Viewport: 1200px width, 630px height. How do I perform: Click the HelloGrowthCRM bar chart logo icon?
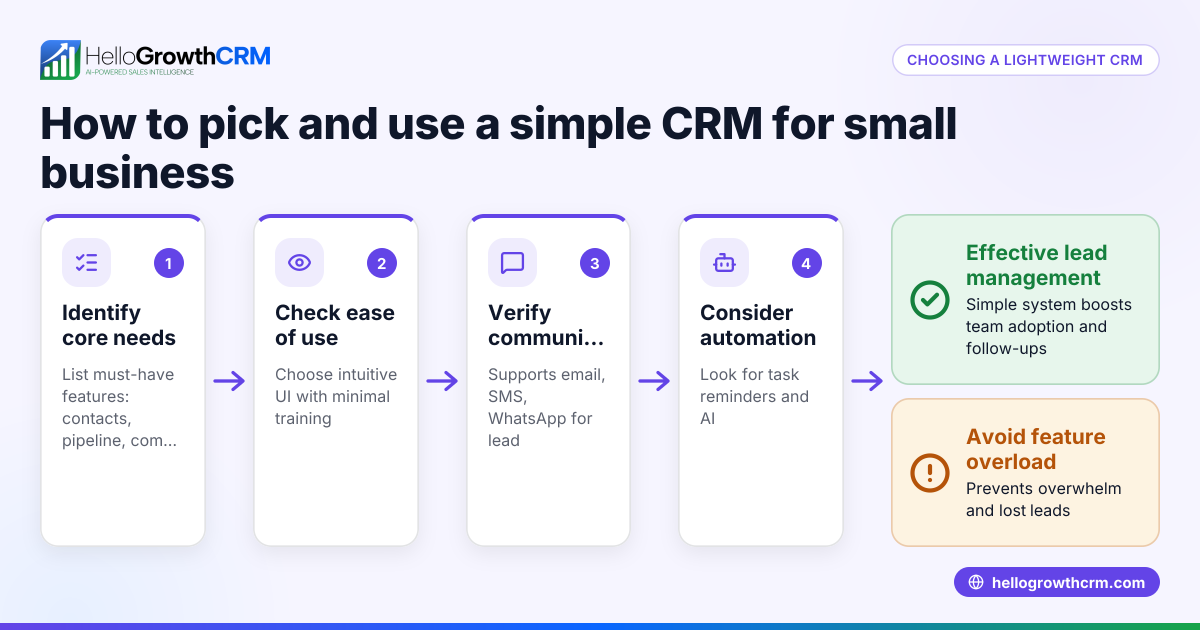click(x=60, y=60)
